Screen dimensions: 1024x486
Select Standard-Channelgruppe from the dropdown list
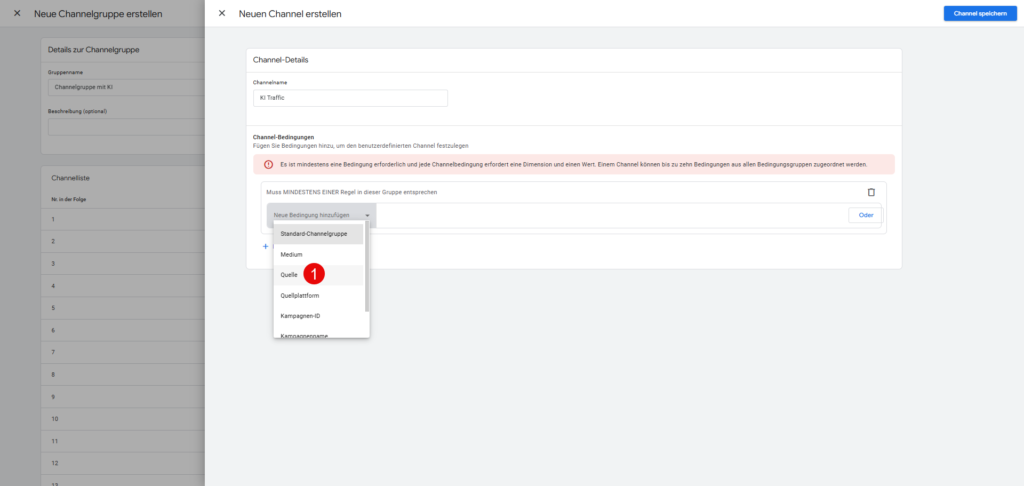(x=313, y=234)
